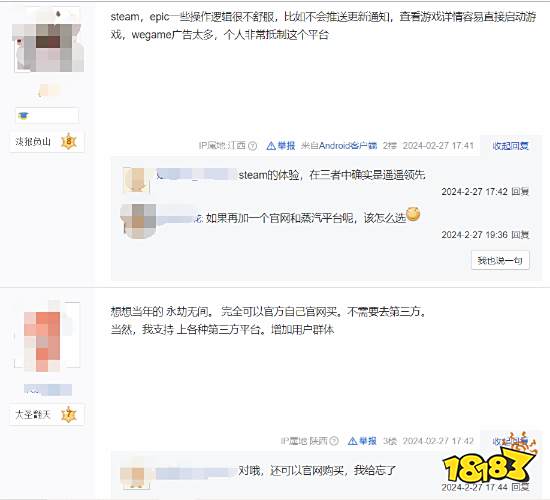Click the IP location help icon on Shaanxi post

click(x=334, y=441)
